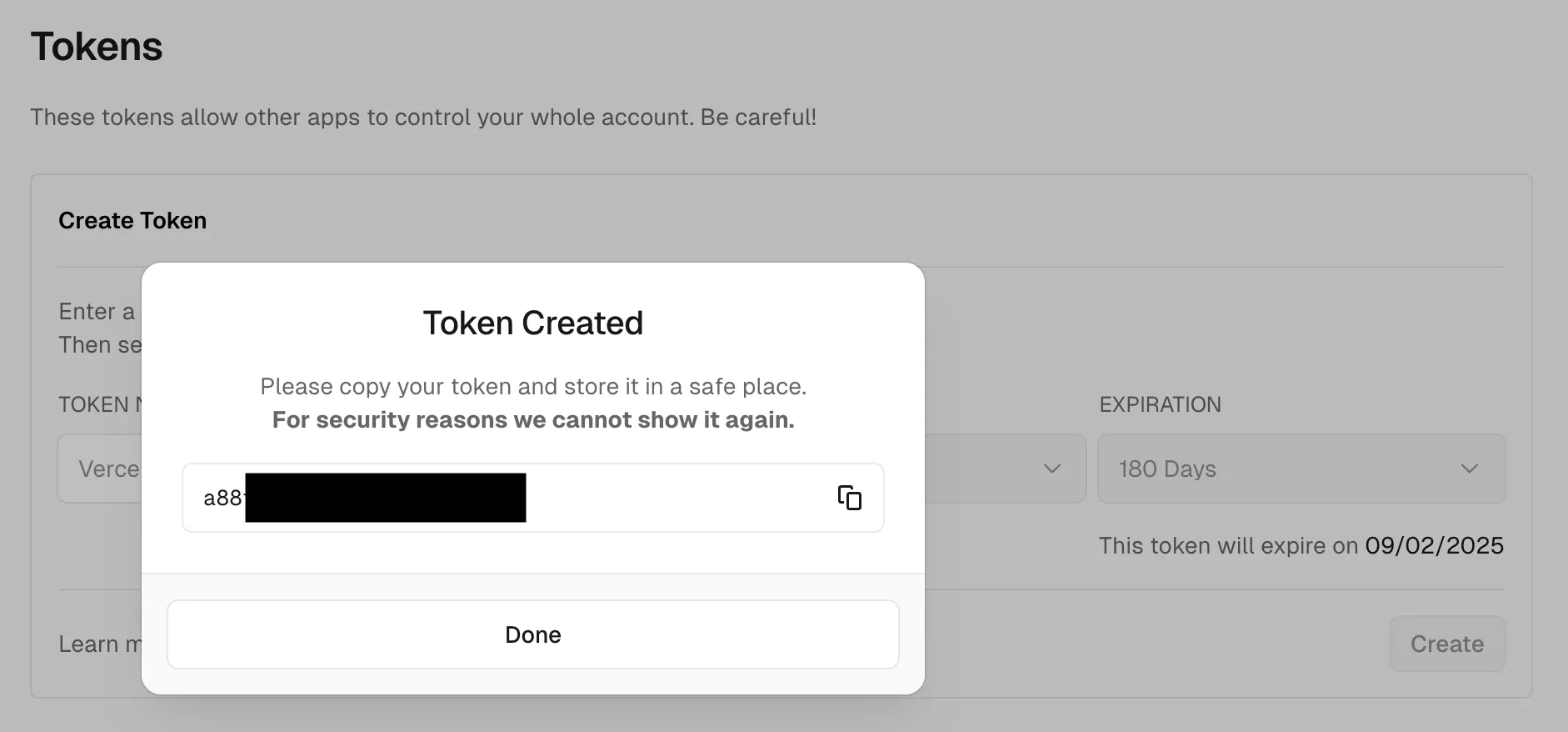Click the expiration date text 09/02/2025

1433,545
